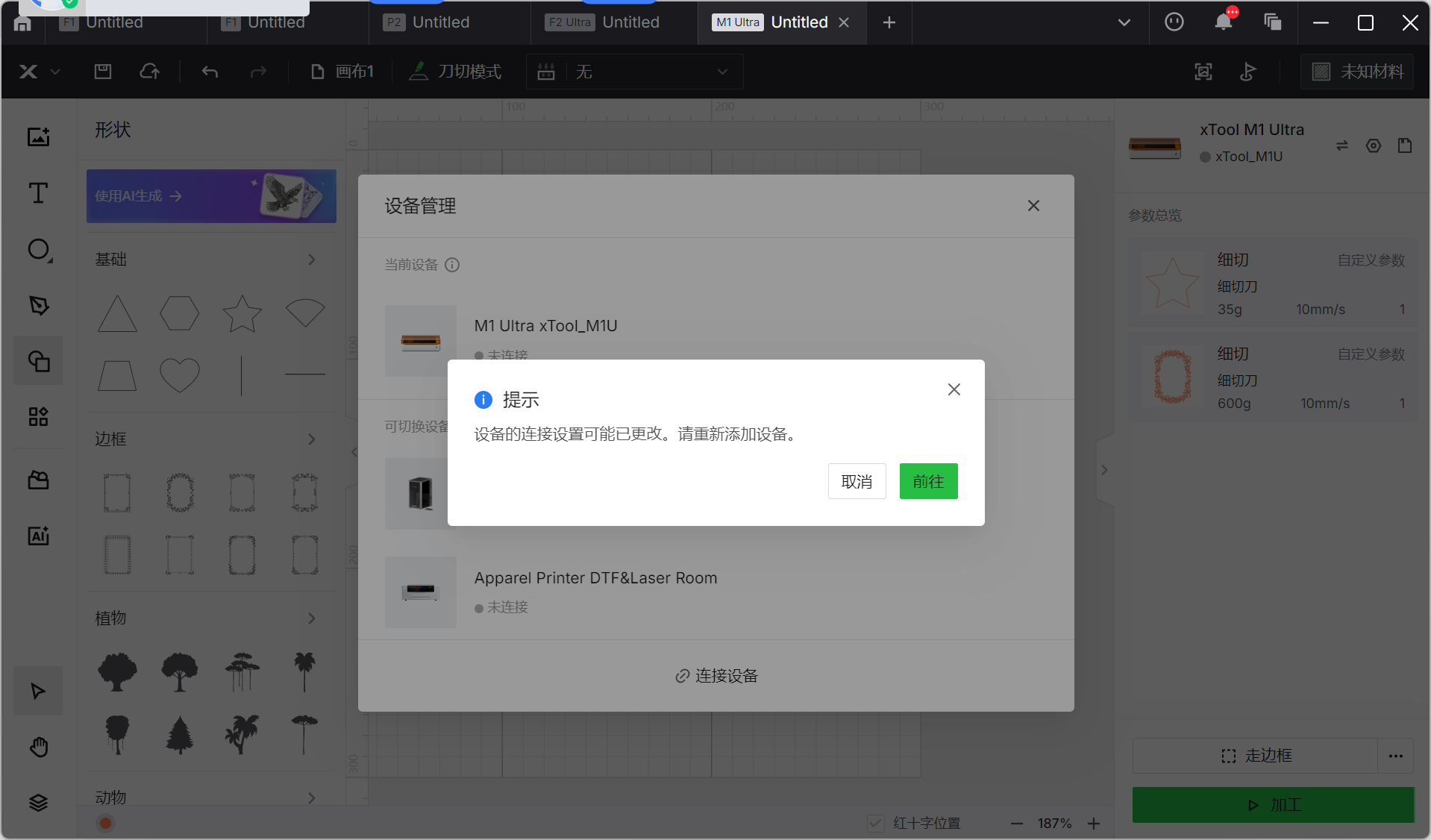
Task: Switch to the F2 Ultra Untitled tab
Action: click(604, 22)
